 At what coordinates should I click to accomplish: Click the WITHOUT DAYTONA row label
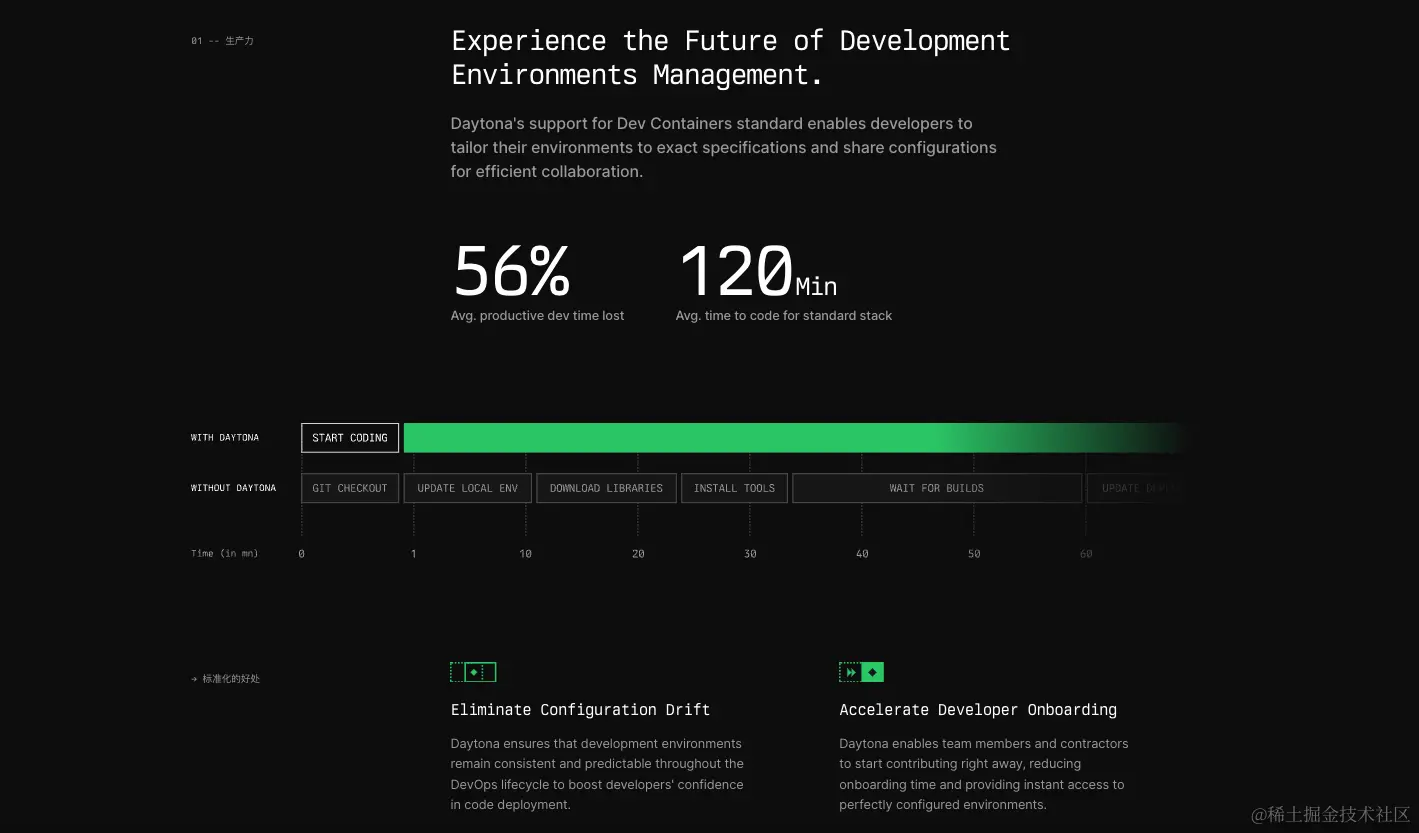[x=233, y=488]
